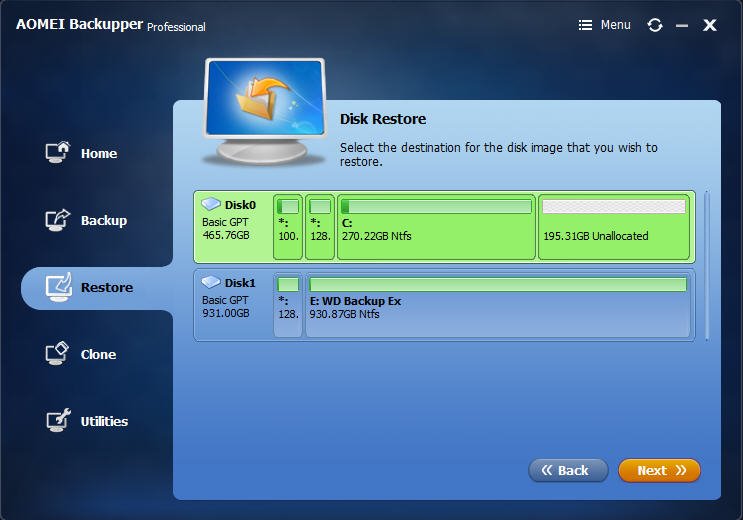Click the Restore monitor icon

(x=59, y=287)
